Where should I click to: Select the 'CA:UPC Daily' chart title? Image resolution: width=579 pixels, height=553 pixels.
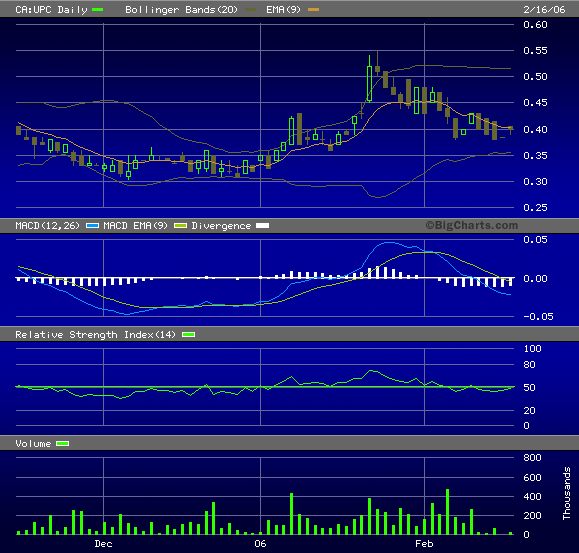51,10
